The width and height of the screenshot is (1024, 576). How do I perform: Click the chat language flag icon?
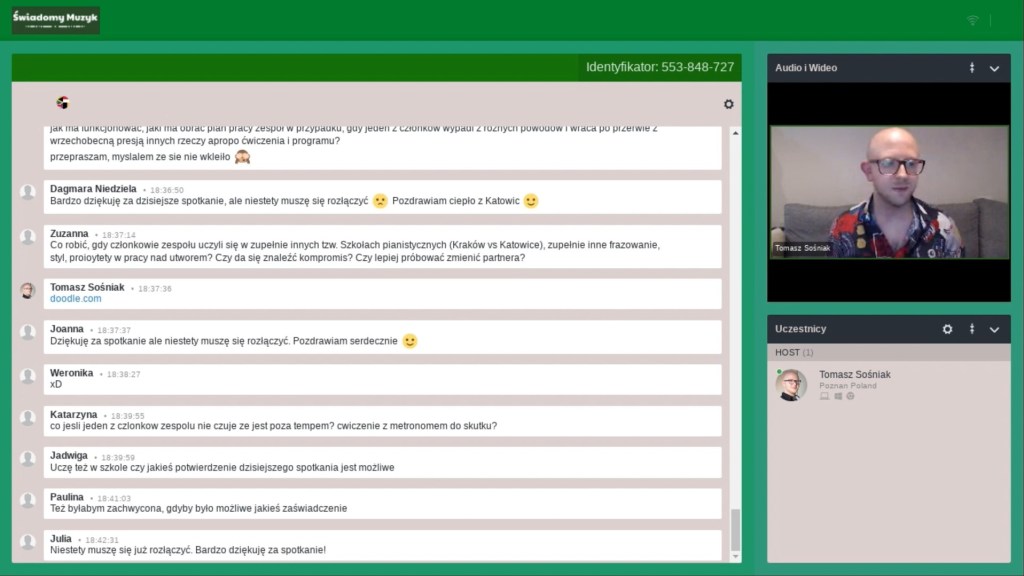63,103
